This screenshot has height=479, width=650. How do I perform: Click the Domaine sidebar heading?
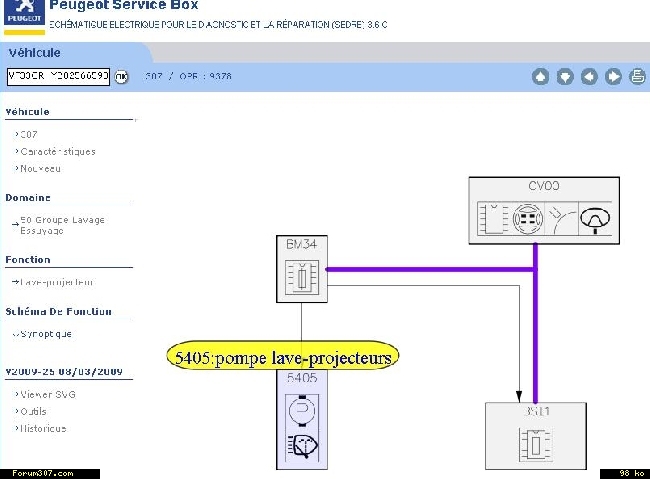coord(28,198)
